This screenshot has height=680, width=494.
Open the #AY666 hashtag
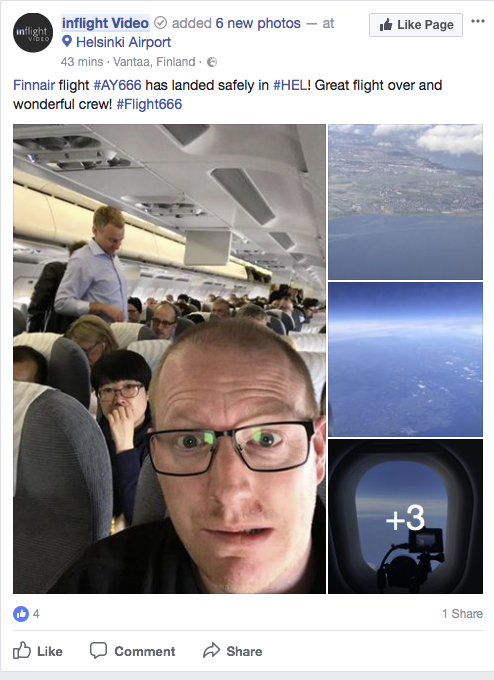[118, 85]
